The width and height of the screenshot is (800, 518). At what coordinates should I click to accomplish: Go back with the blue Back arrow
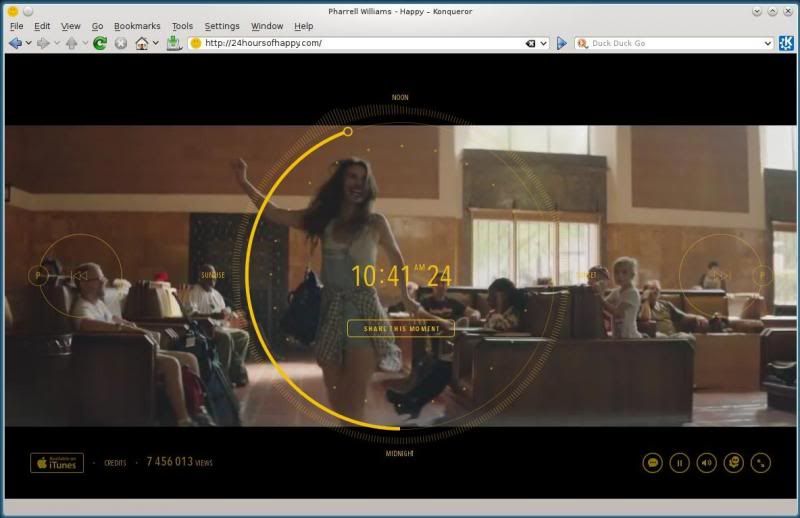(15, 43)
